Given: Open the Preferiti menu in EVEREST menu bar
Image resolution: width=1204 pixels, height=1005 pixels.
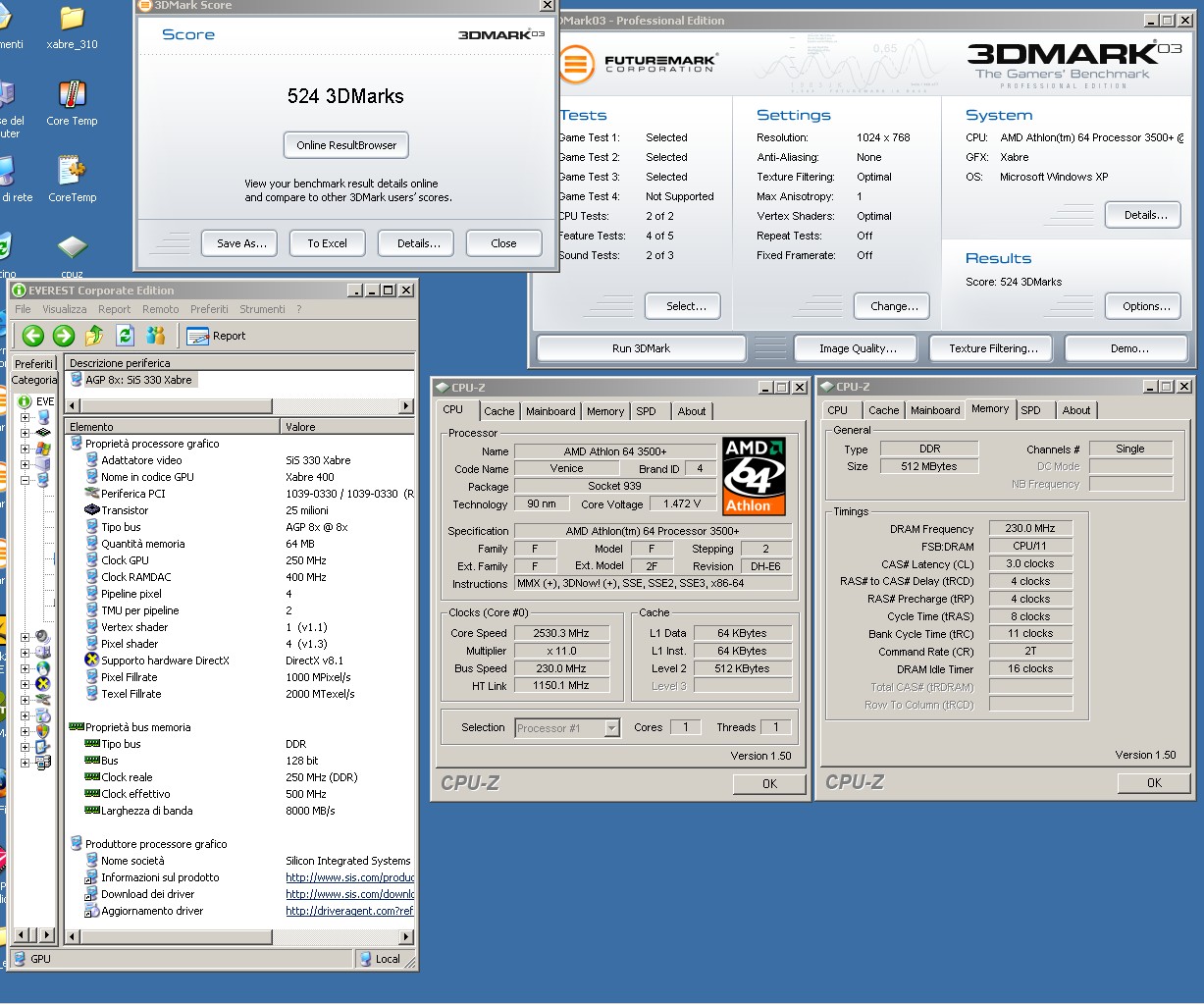Looking at the screenshot, I should [209, 309].
